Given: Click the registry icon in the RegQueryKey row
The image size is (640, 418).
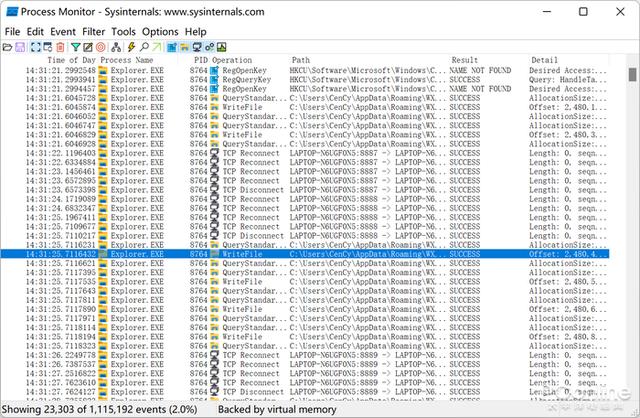Looking at the screenshot, I should pyautogui.click(x=214, y=80).
